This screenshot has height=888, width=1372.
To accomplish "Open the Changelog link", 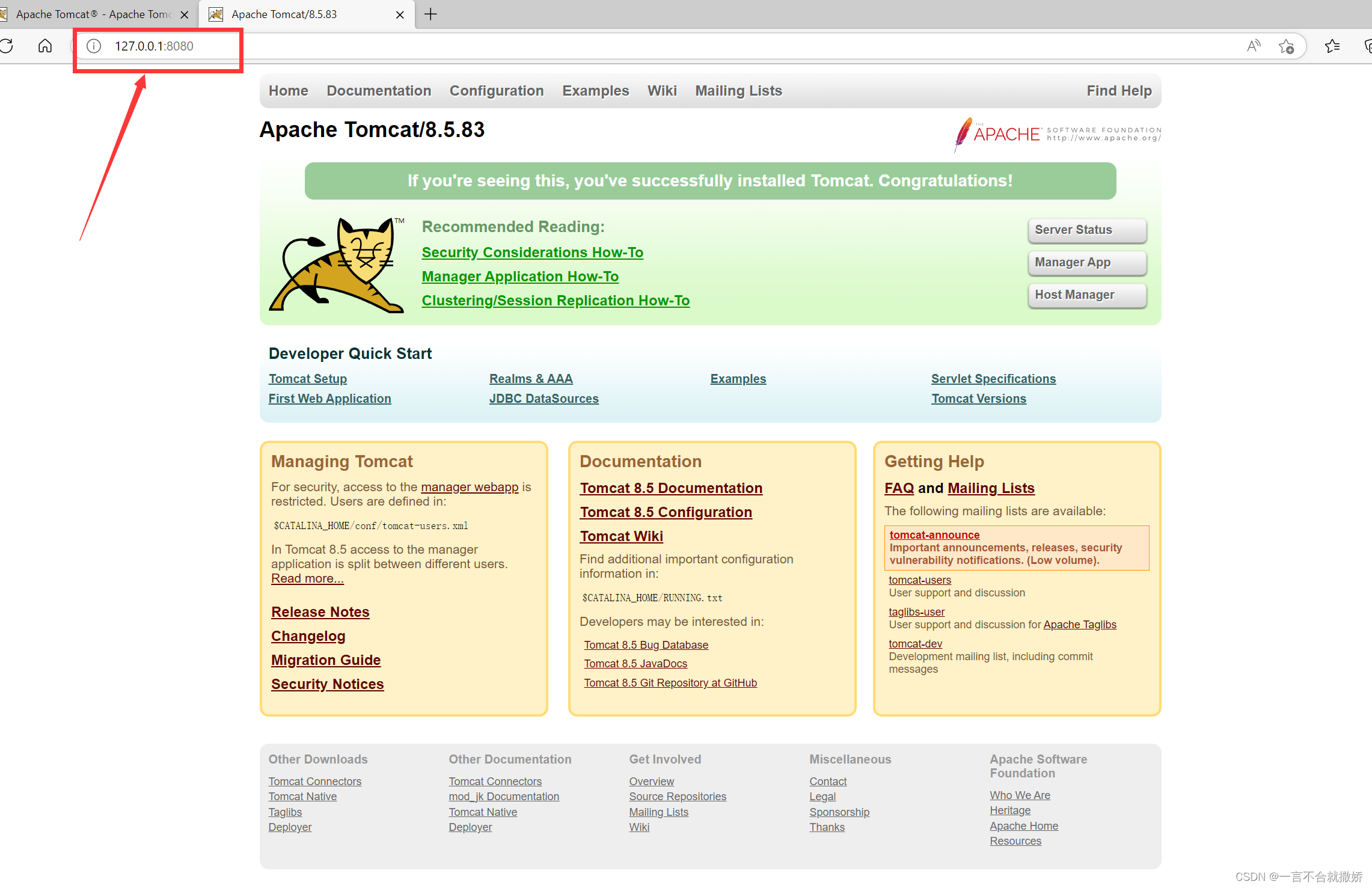I will coord(308,636).
